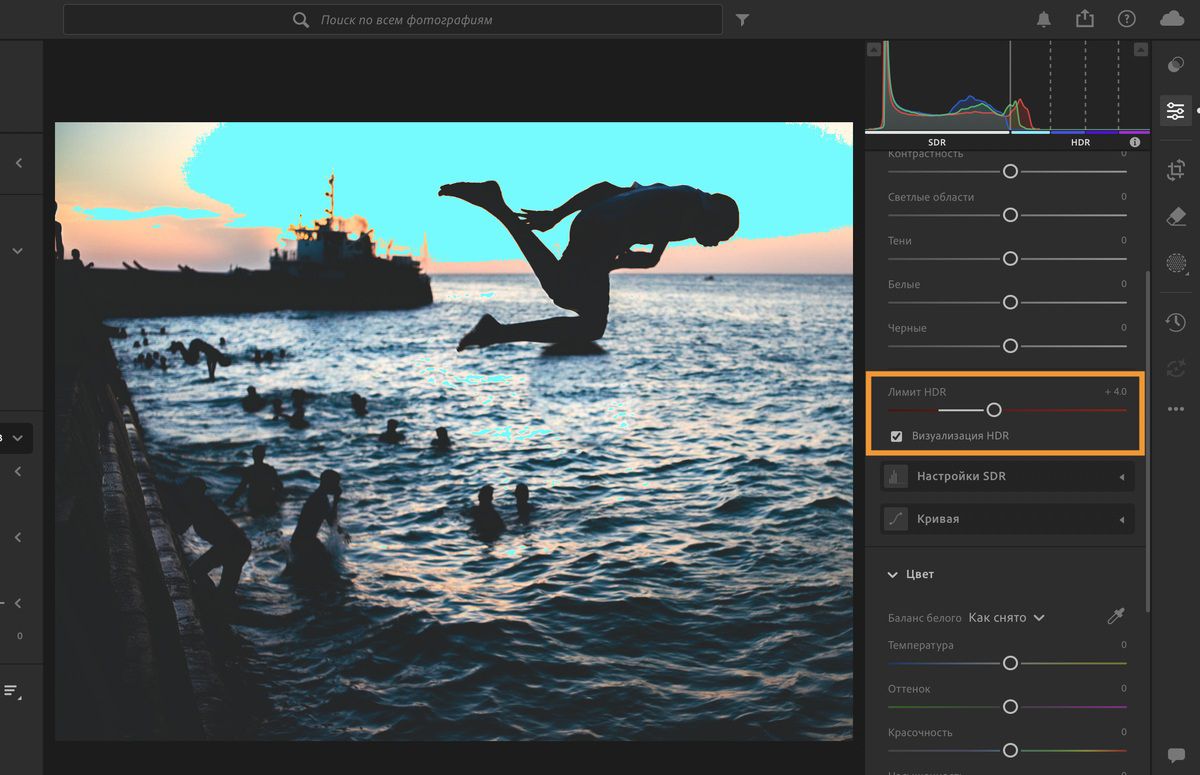
Task: Click the share and export icon
Action: 1085,20
